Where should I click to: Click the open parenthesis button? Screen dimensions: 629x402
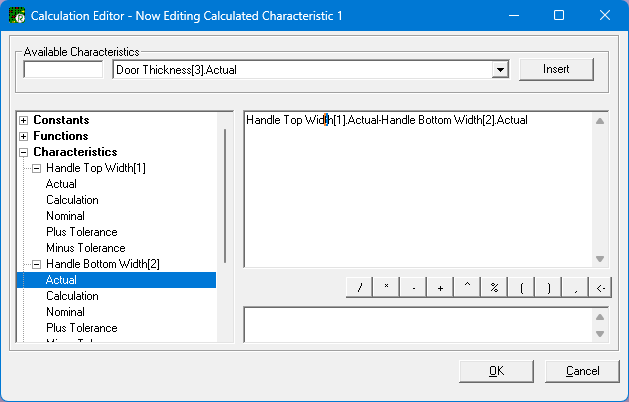click(521, 287)
